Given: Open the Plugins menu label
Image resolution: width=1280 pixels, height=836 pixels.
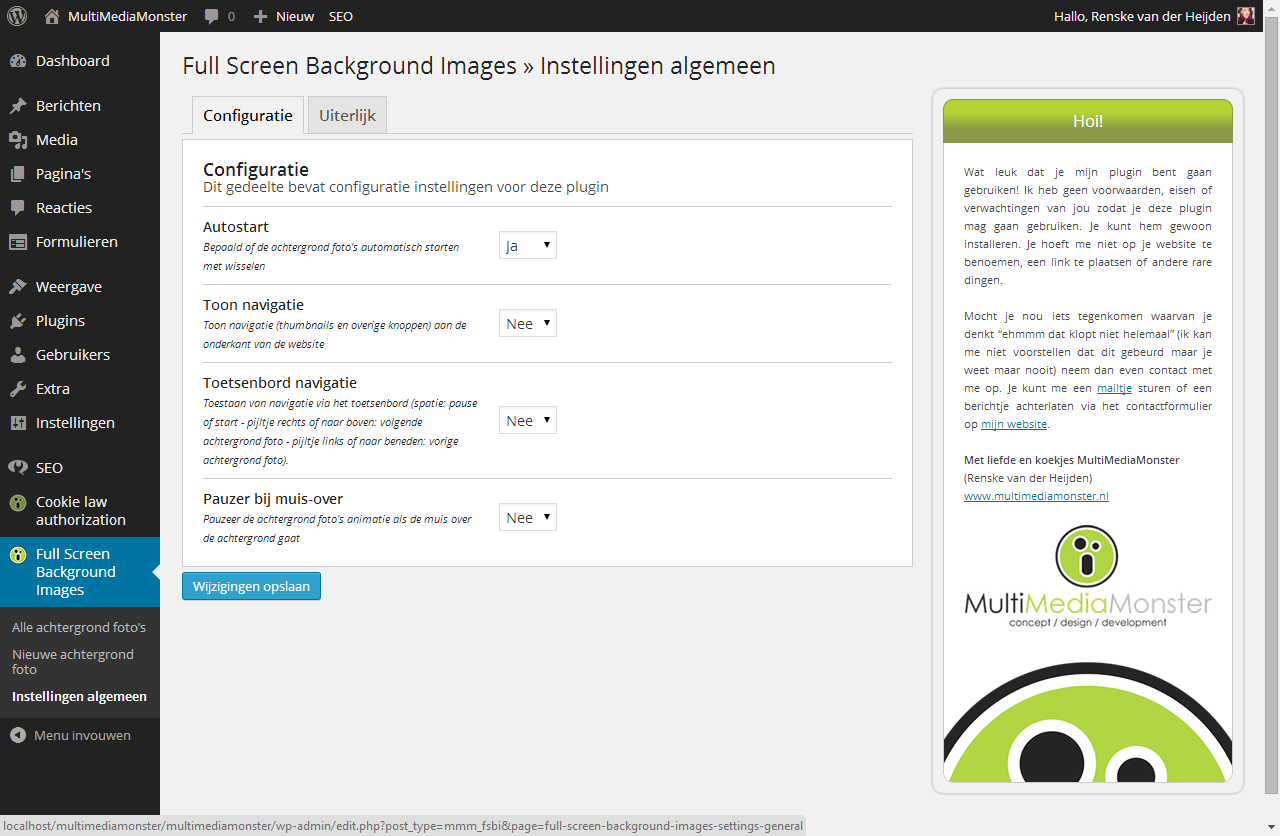Looking at the screenshot, I should coord(60,321).
